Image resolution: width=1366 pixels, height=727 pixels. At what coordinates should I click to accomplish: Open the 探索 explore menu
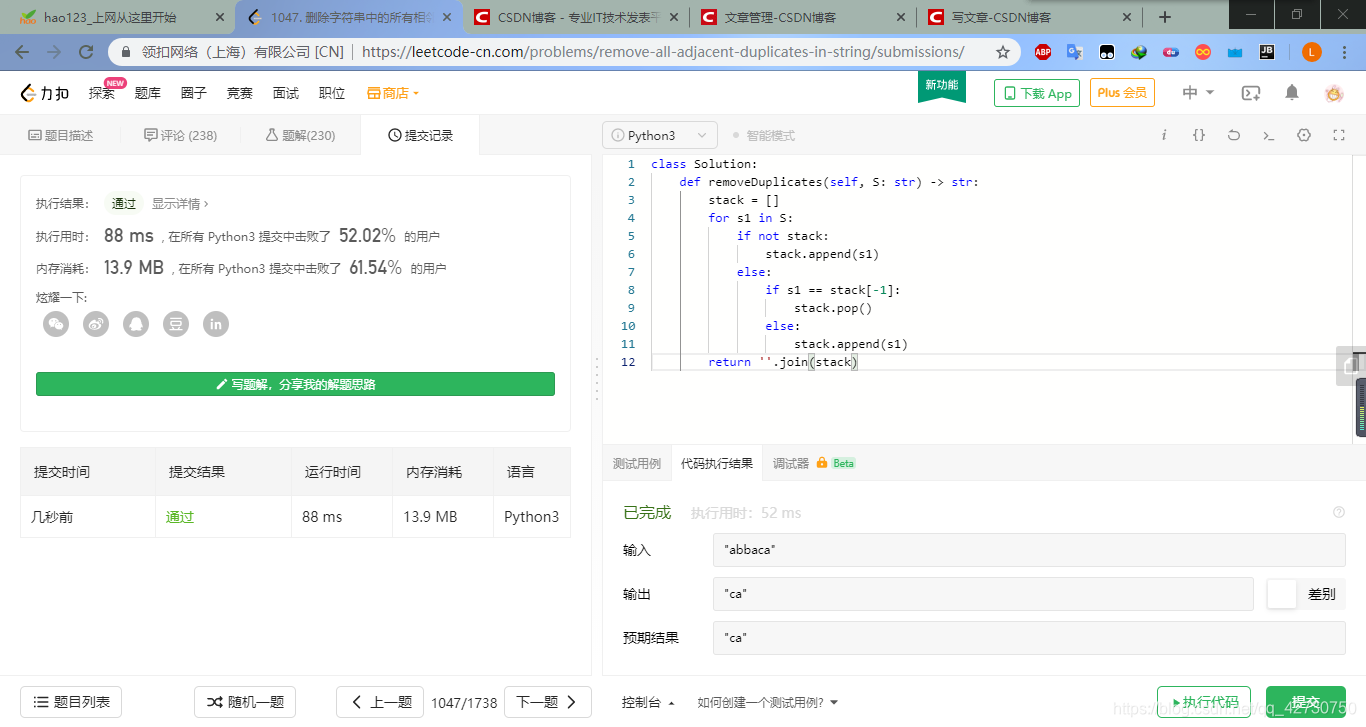(102, 93)
